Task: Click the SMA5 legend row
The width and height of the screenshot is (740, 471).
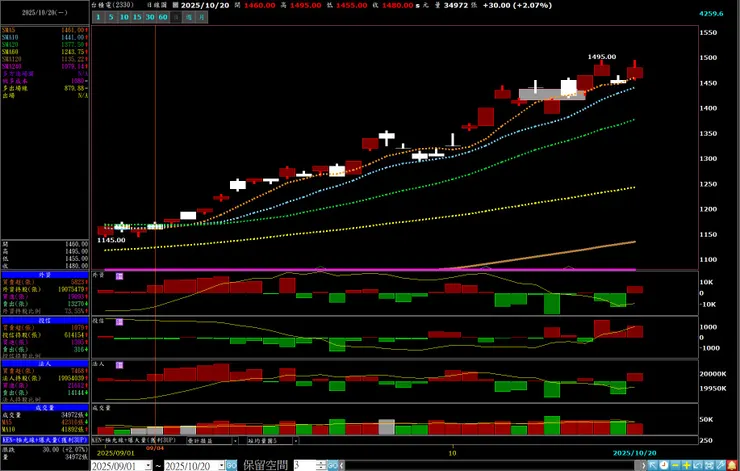Action: click(43, 30)
